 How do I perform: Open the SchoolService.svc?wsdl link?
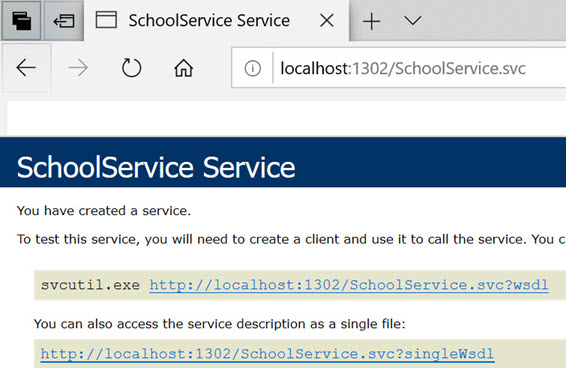point(349,285)
